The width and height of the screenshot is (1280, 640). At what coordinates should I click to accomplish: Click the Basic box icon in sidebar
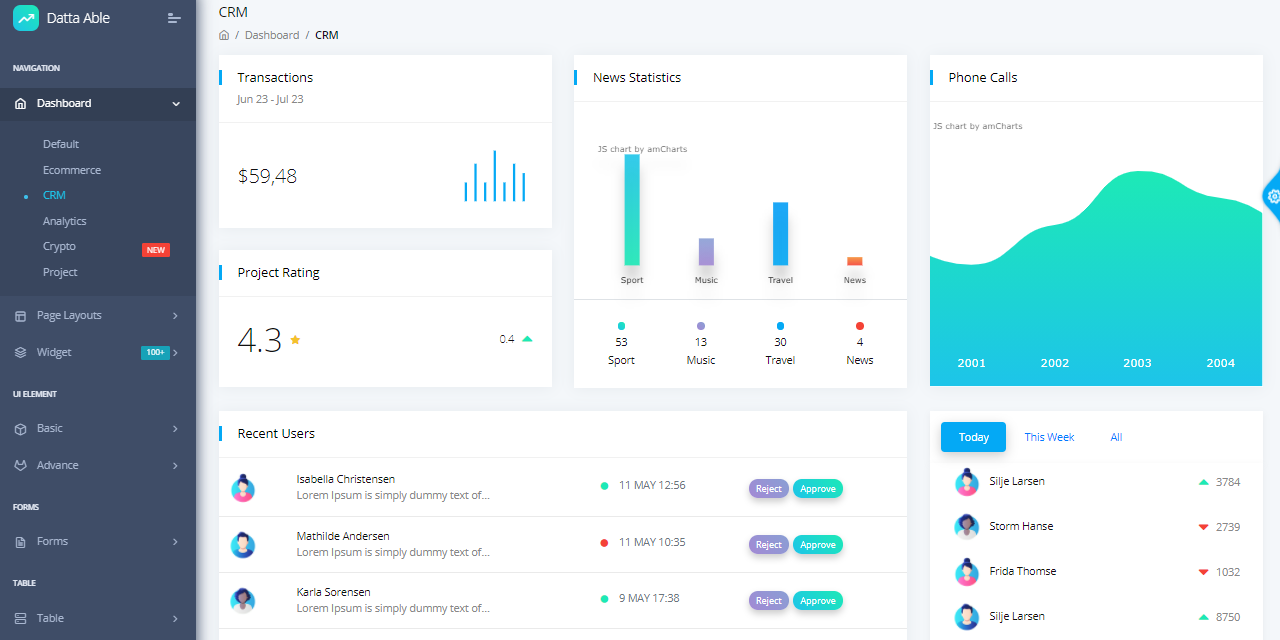tap(20, 429)
